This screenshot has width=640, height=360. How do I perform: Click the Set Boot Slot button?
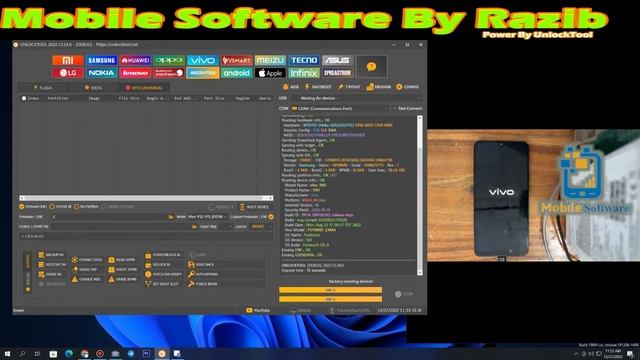[162, 284]
